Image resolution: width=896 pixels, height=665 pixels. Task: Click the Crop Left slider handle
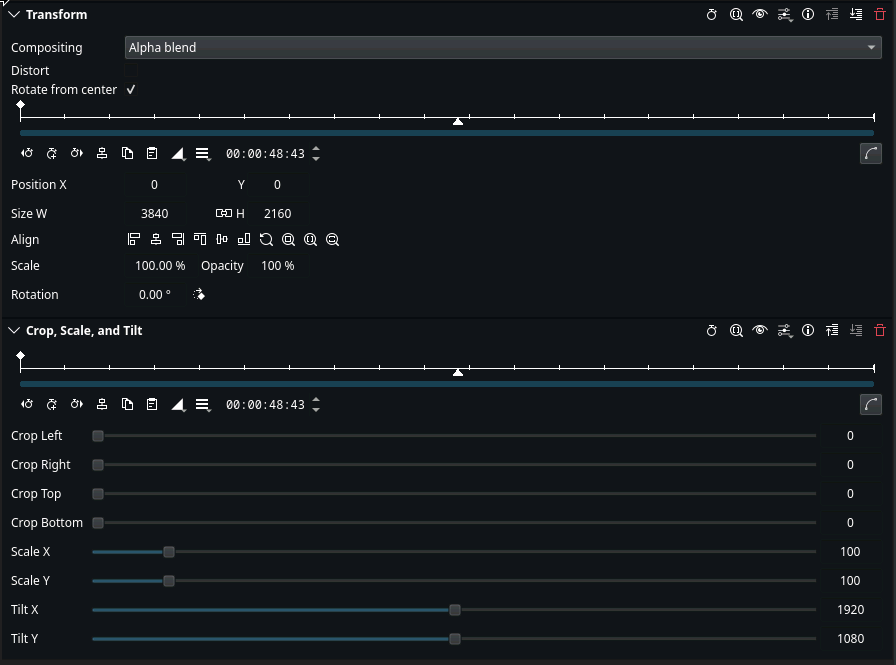98,436
